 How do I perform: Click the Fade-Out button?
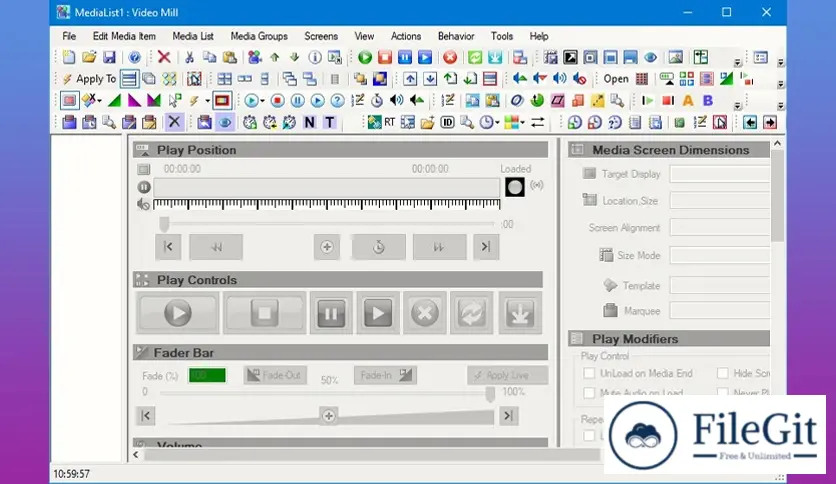coord(275,375)
